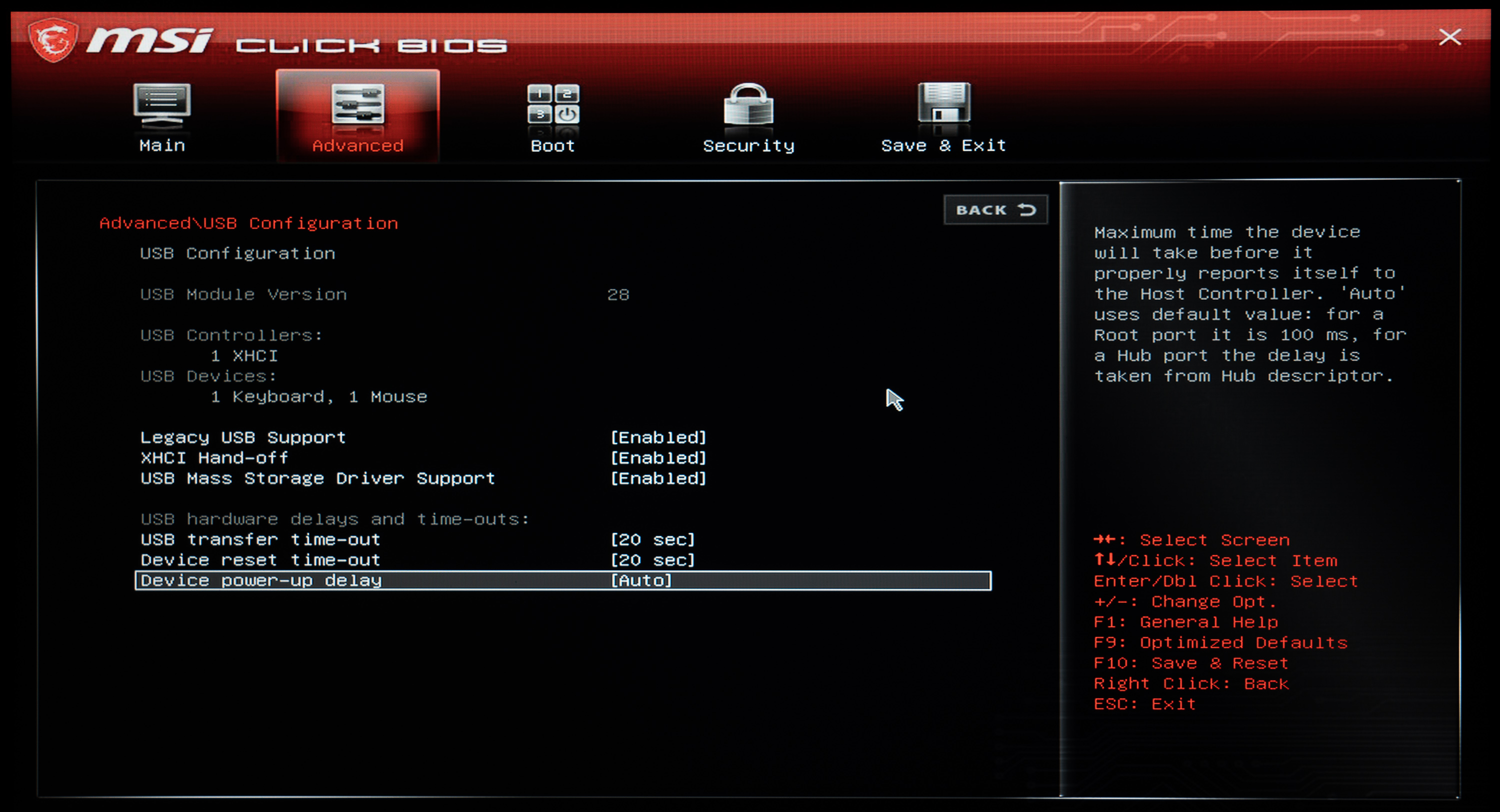Viewport: 1500px width, 812px height.
Task: Toggle USB Mass Storage Driver Support value
Action: (x=658, y=478)
